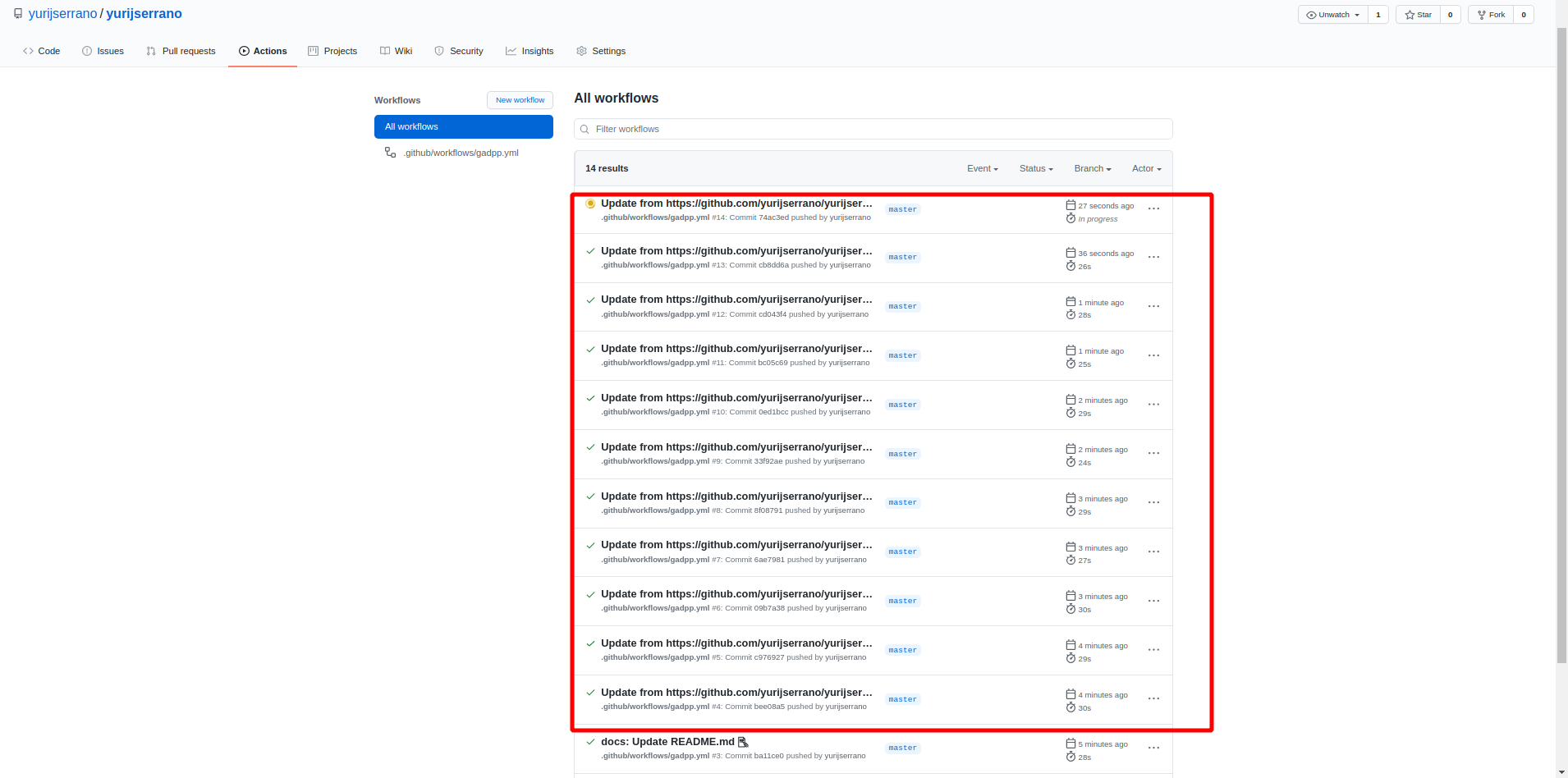View the stargazers count next to Star
The width and height of the screenshot is (1568, 778).
coord(1451,15)
